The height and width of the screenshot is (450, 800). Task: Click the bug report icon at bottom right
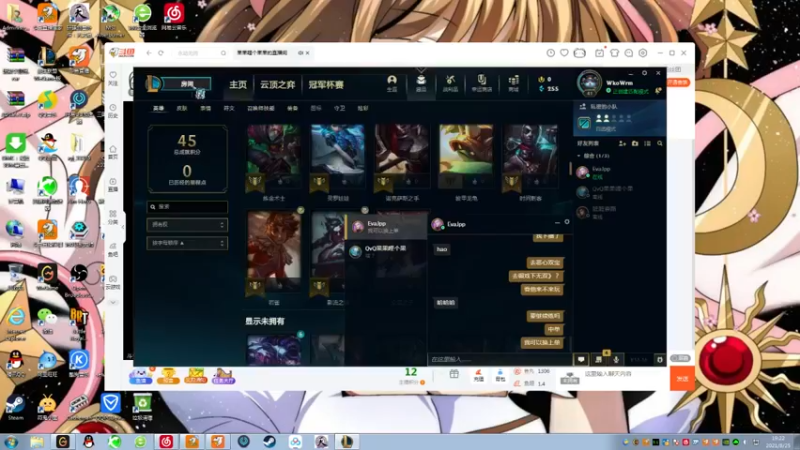tap(660, 360)
